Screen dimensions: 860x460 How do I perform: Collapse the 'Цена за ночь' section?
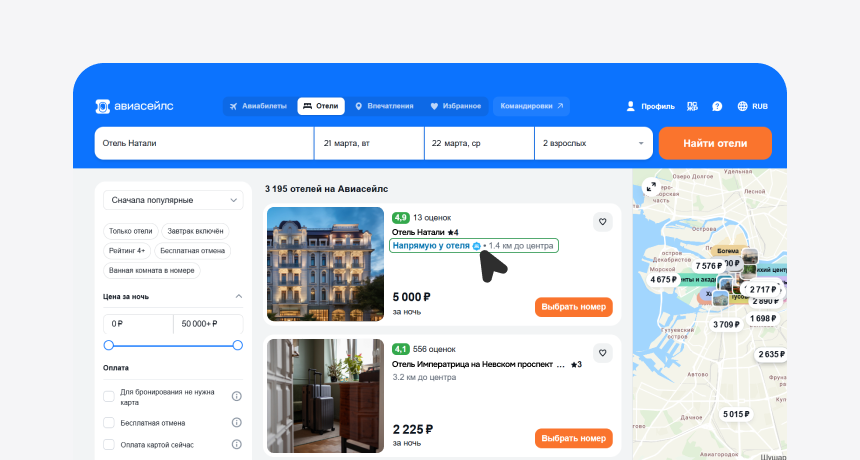click(238, 296)
